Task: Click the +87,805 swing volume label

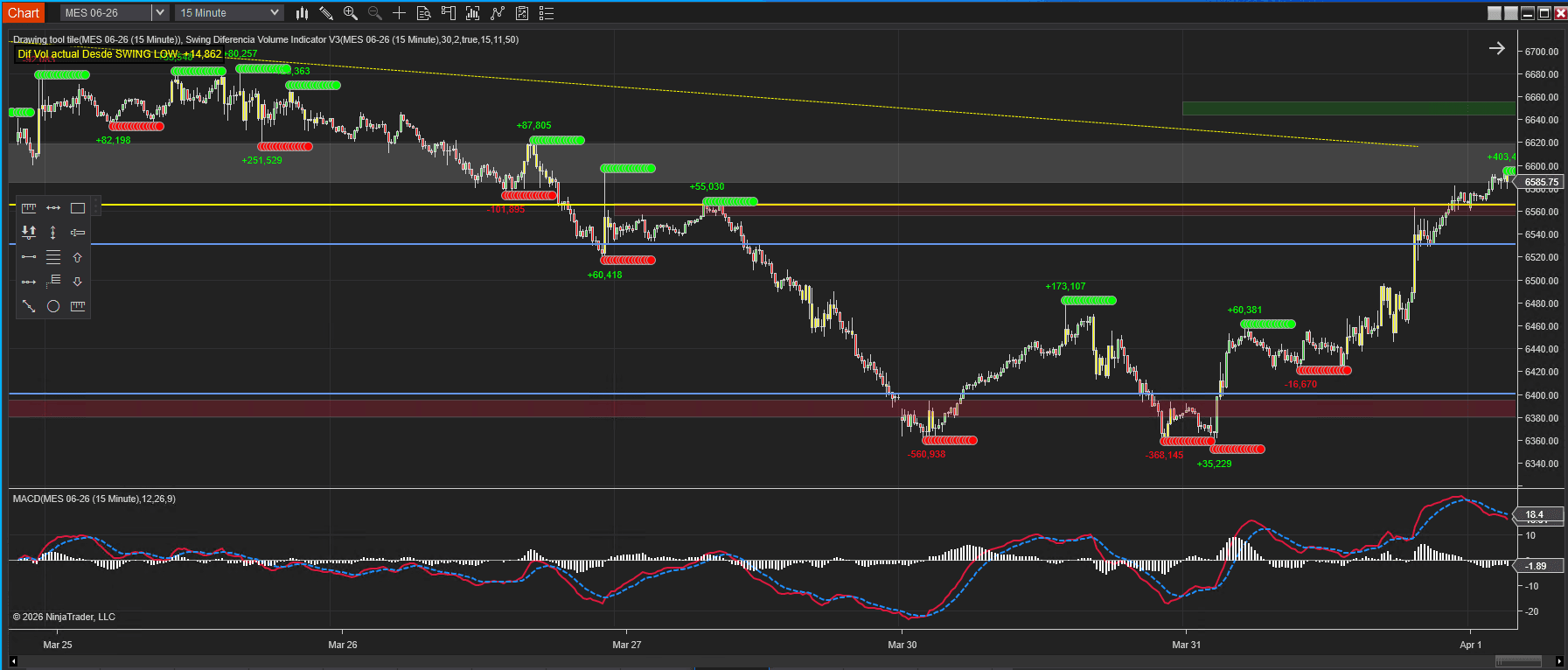Action: tap(533, 125)
